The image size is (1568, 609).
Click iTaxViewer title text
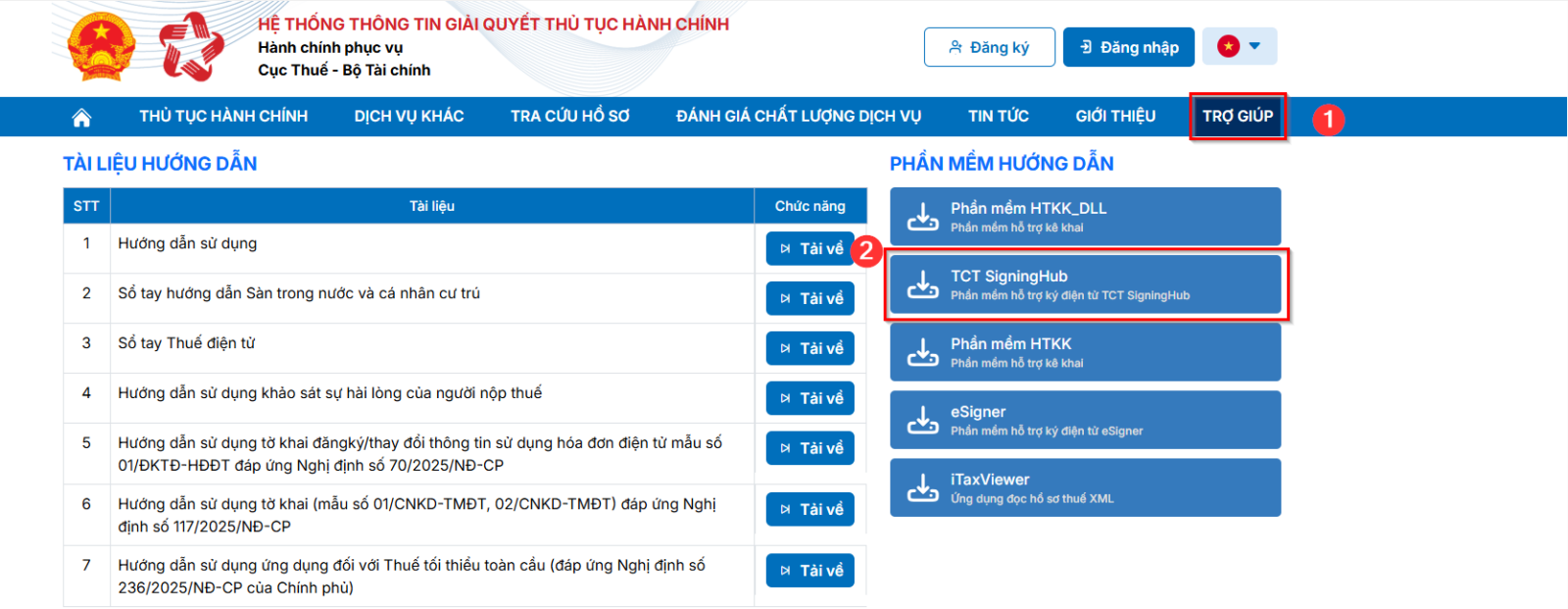[990, 480]
